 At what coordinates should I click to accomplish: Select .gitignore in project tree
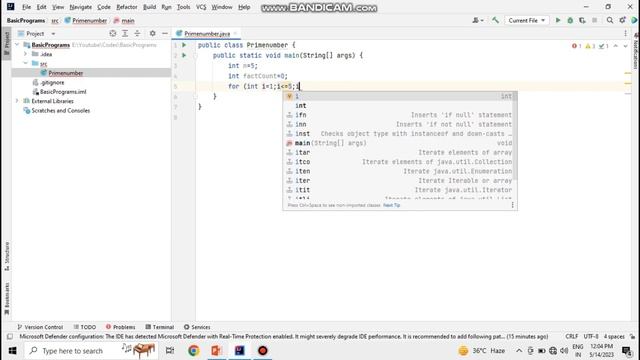coord(52,82)
